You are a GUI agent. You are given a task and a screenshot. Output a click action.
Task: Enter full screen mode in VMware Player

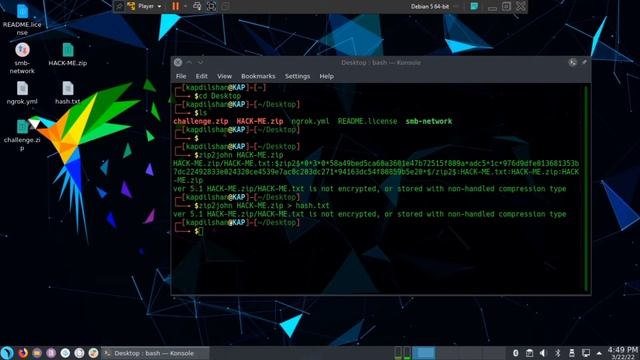[x=211, y=6]
